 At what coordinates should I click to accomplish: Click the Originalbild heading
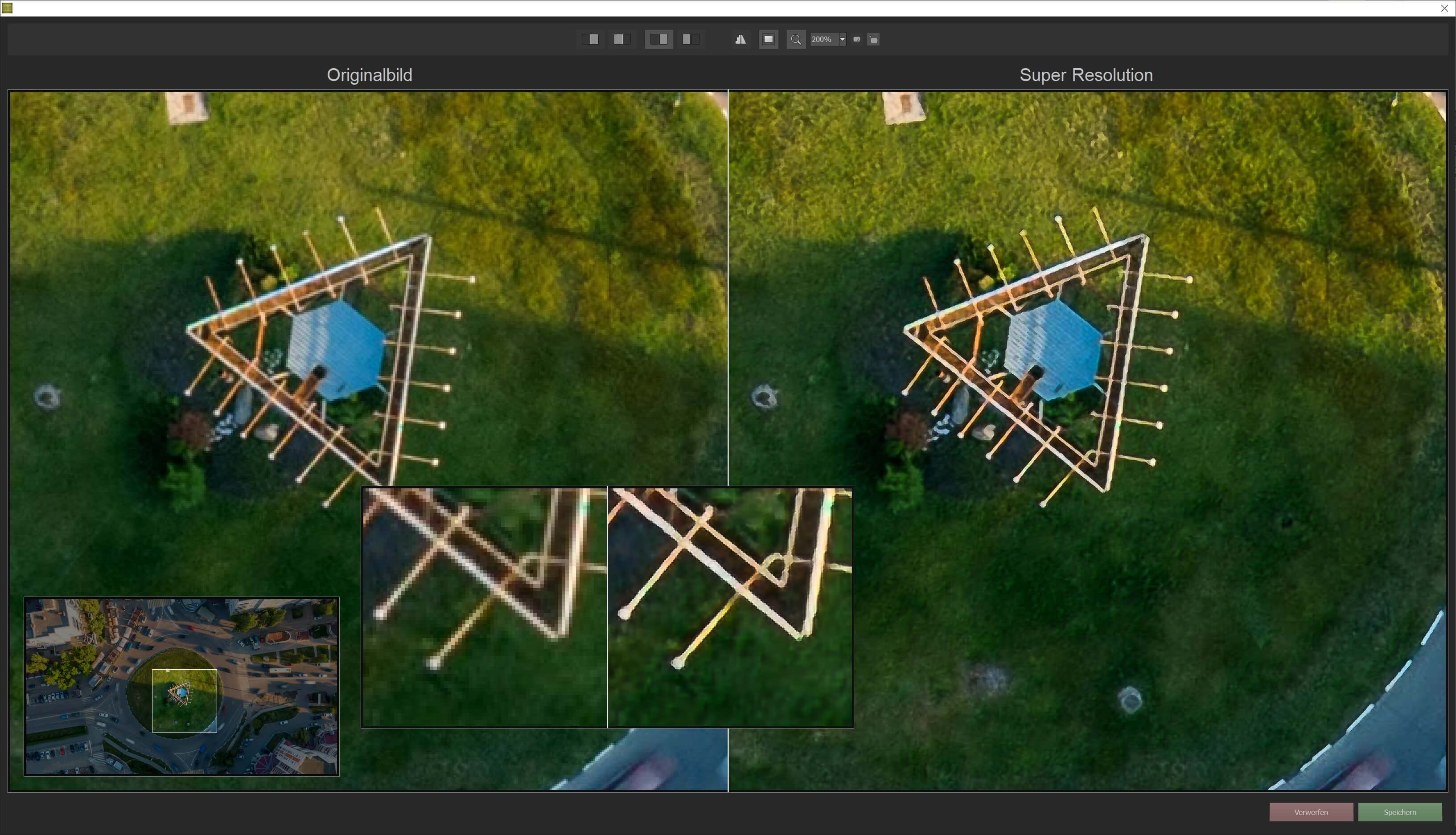pos(370,75)
